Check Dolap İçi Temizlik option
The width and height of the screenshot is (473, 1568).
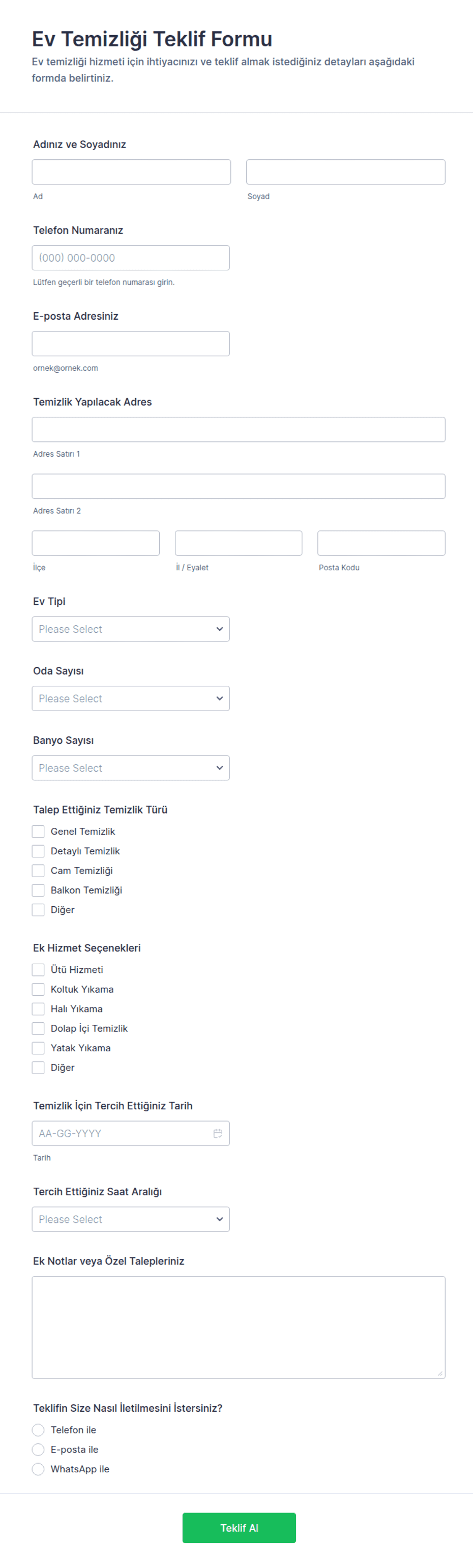pyautogui.click(x=38, y=1028)
